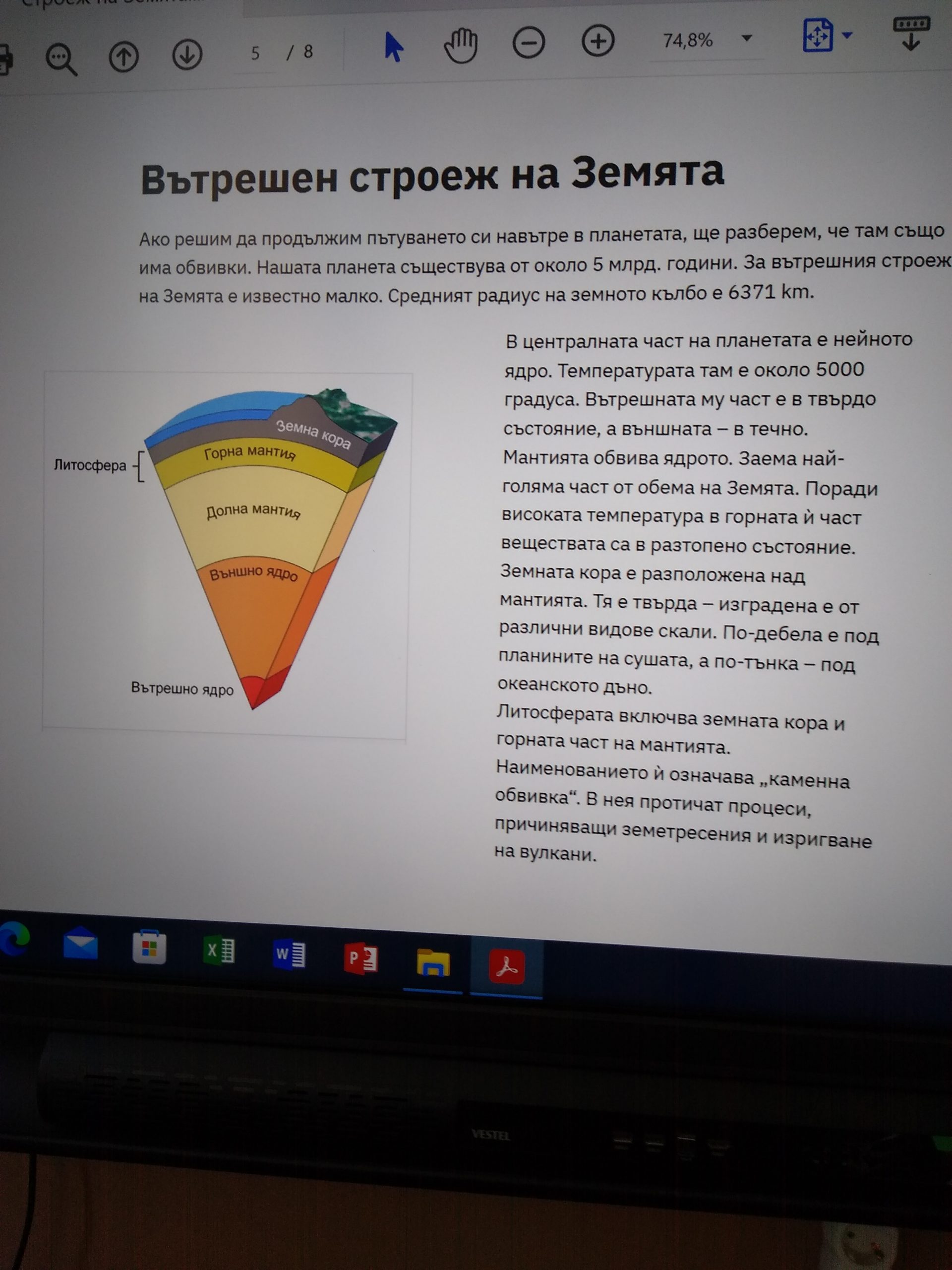952x1270 pixels.
Task: Click the line starting "Мантията обвива ядрото"
Action: click(673, 458)
